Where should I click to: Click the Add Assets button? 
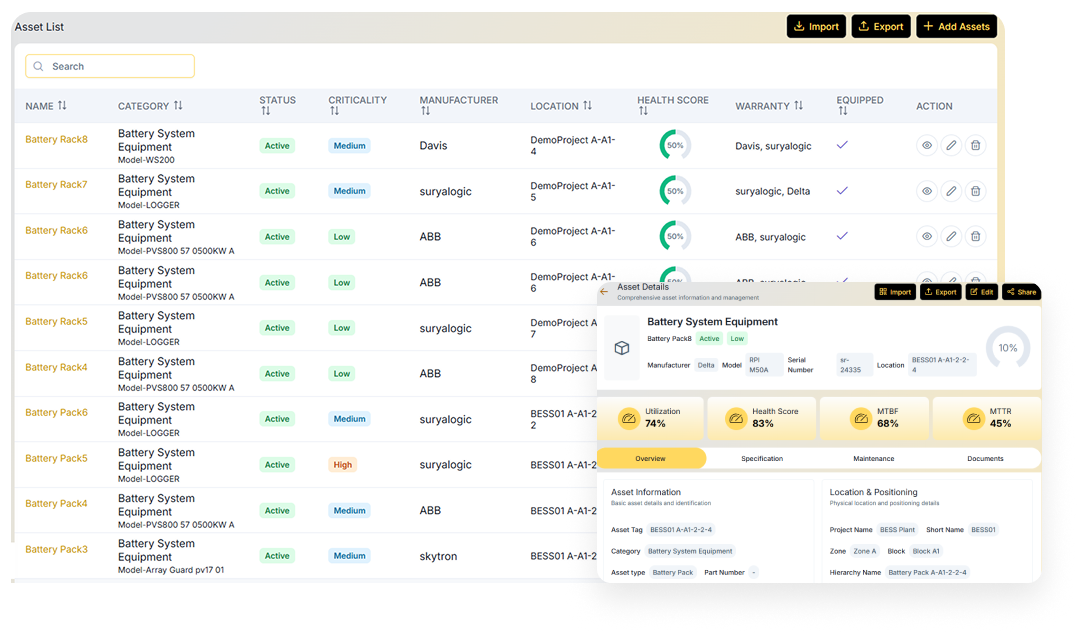[x=956, y=27]
